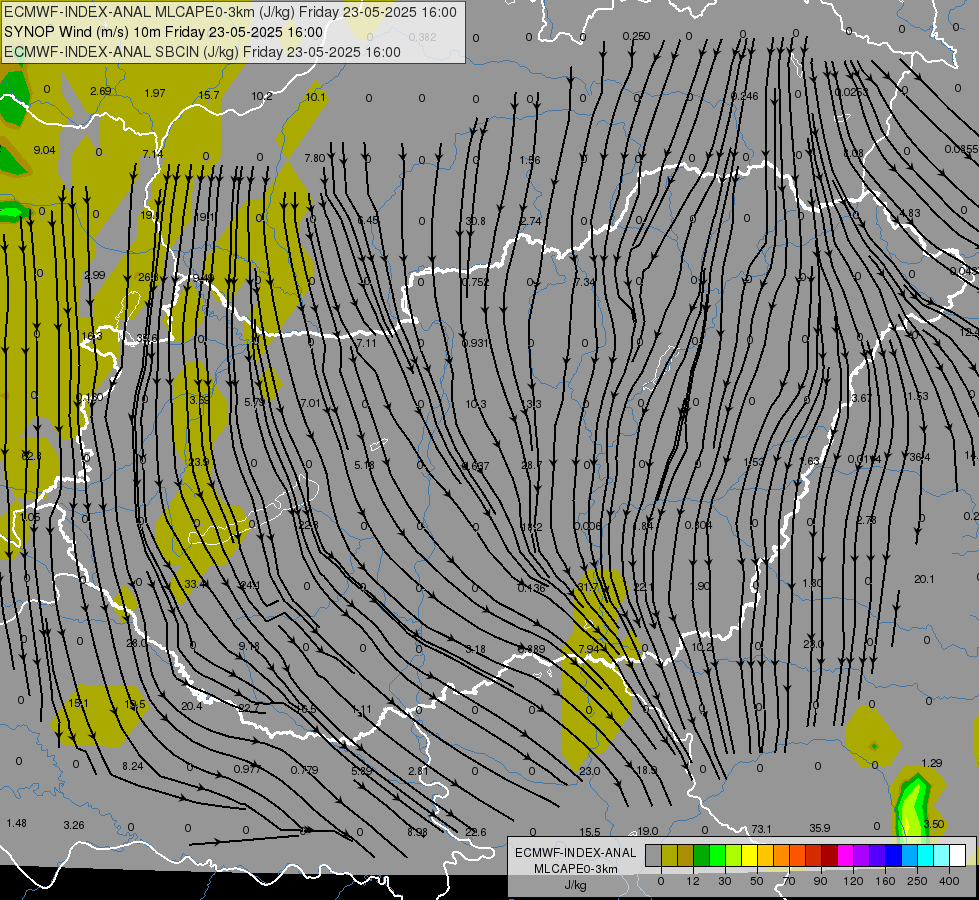Click the colorbar tick label '400'
The image size is (979, 900).
(x=949, y=881)
